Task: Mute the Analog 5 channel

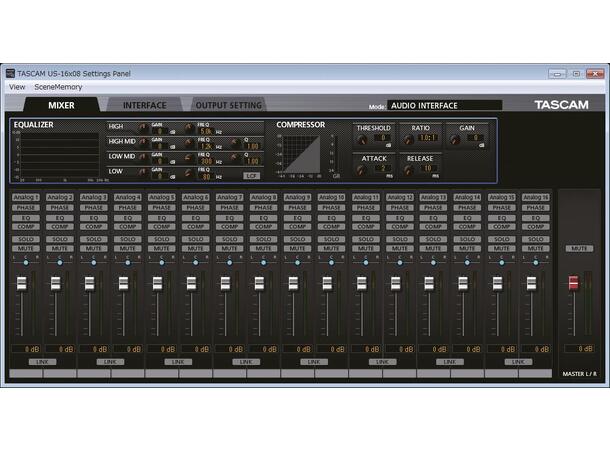Action: coord(161,248)
